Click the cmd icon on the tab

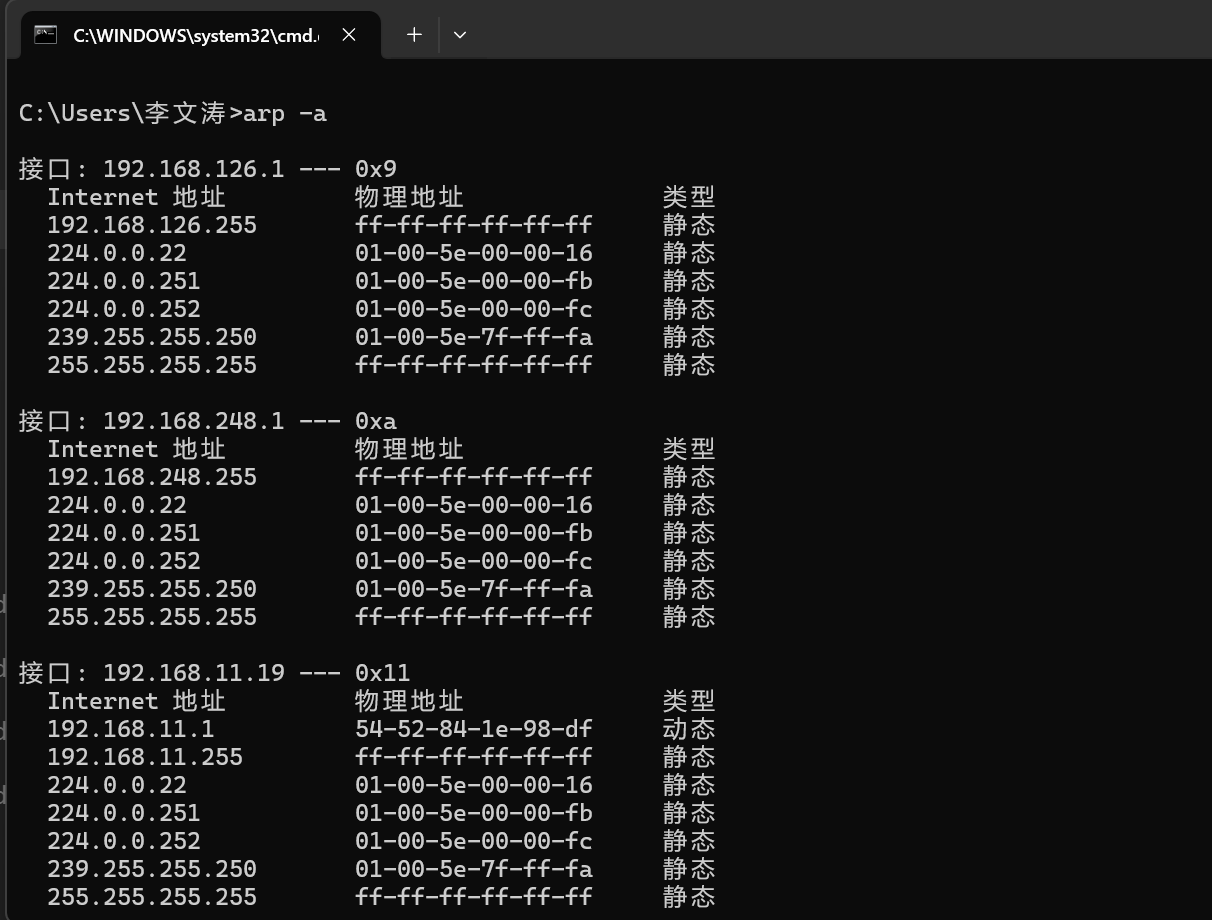[x=45, y=35]
